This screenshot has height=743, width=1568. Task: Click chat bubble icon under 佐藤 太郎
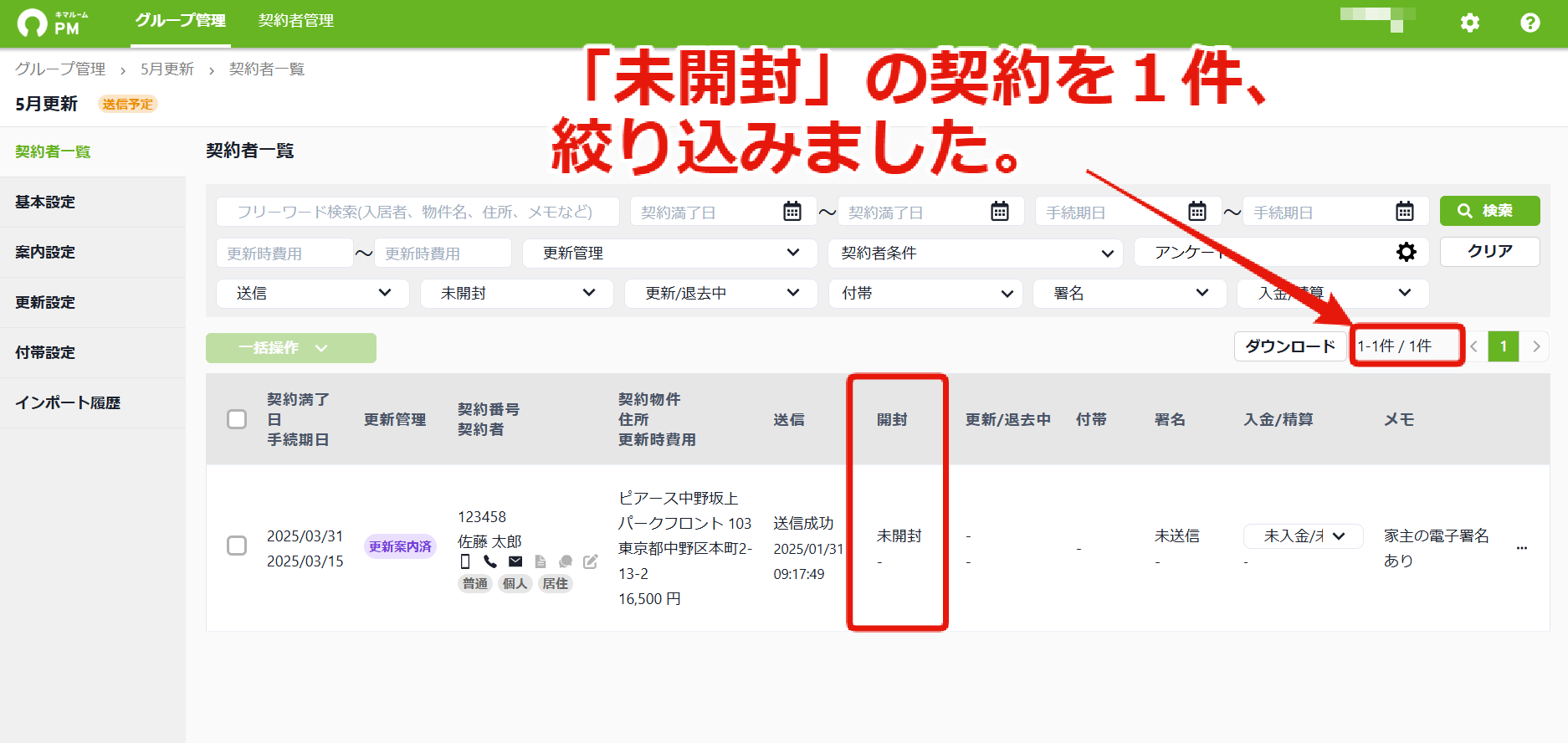pyautogui.click(x=566, y=561)
